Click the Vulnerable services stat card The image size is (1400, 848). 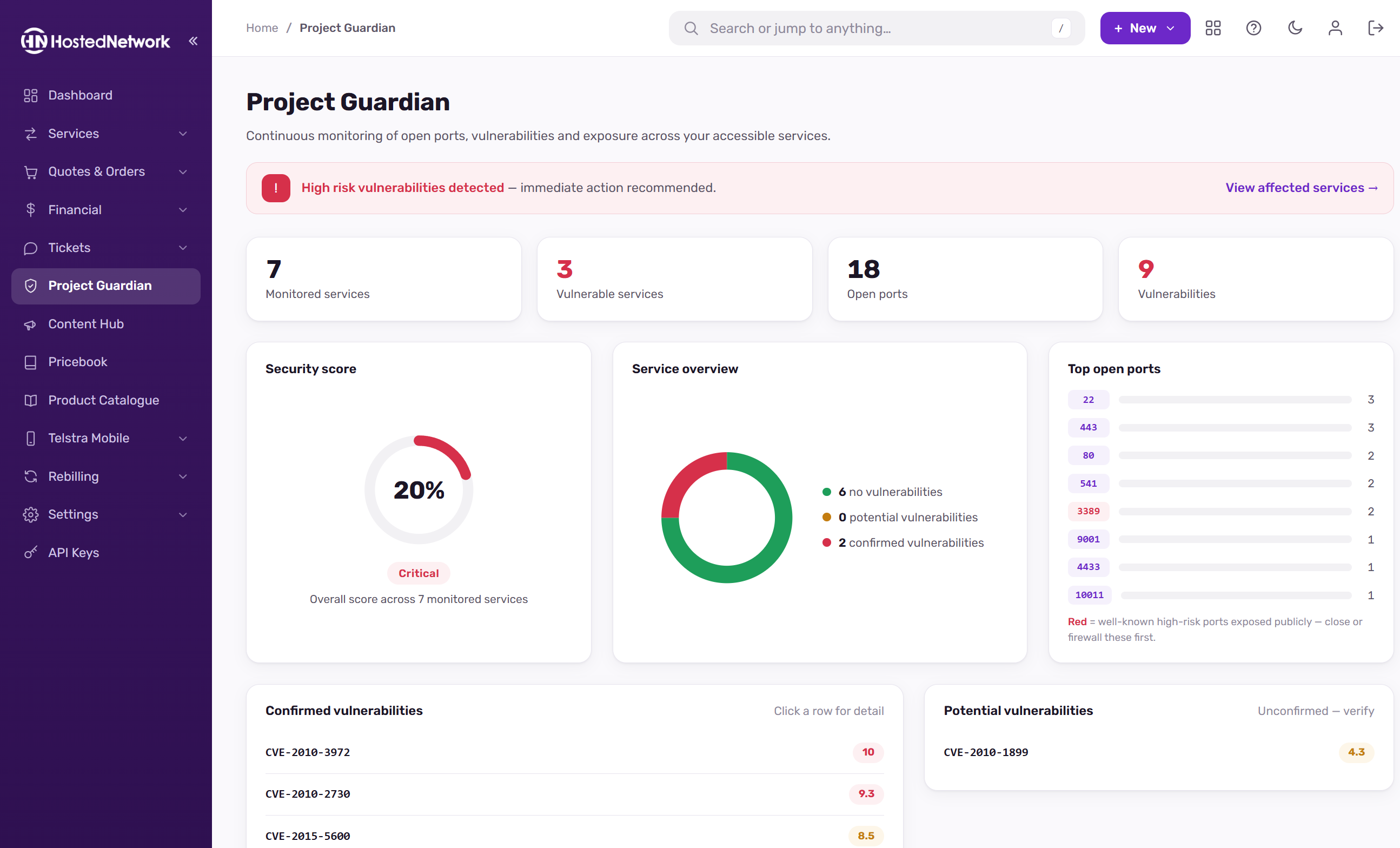[674, 279]
